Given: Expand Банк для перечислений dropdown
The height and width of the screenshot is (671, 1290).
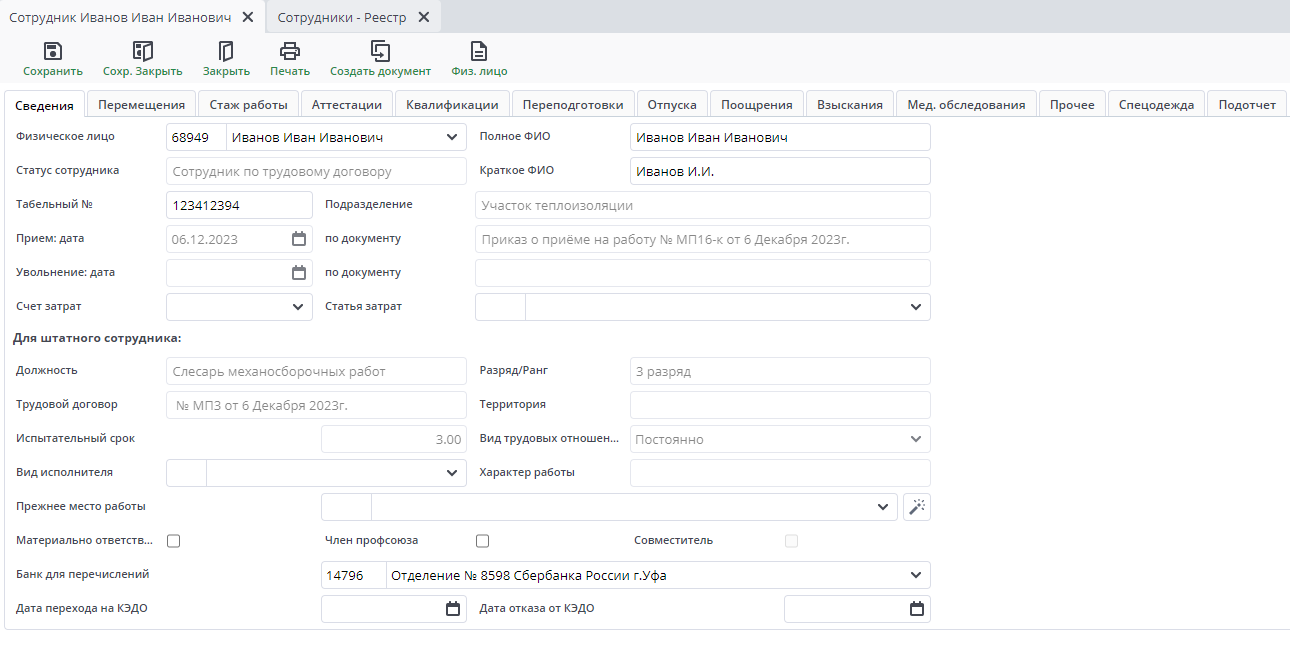Looking at the screenshot, I should pos(916,575).
